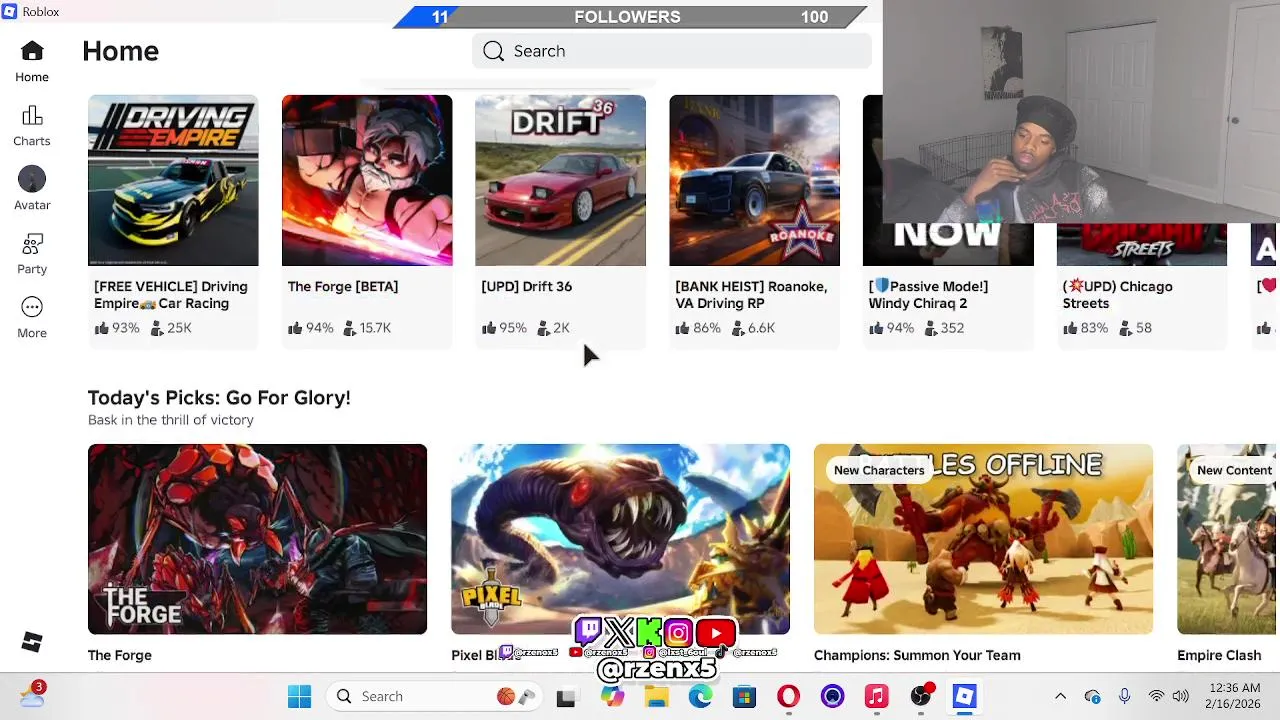Click the 83% rating on Chicago Streets

point(1086,328)
